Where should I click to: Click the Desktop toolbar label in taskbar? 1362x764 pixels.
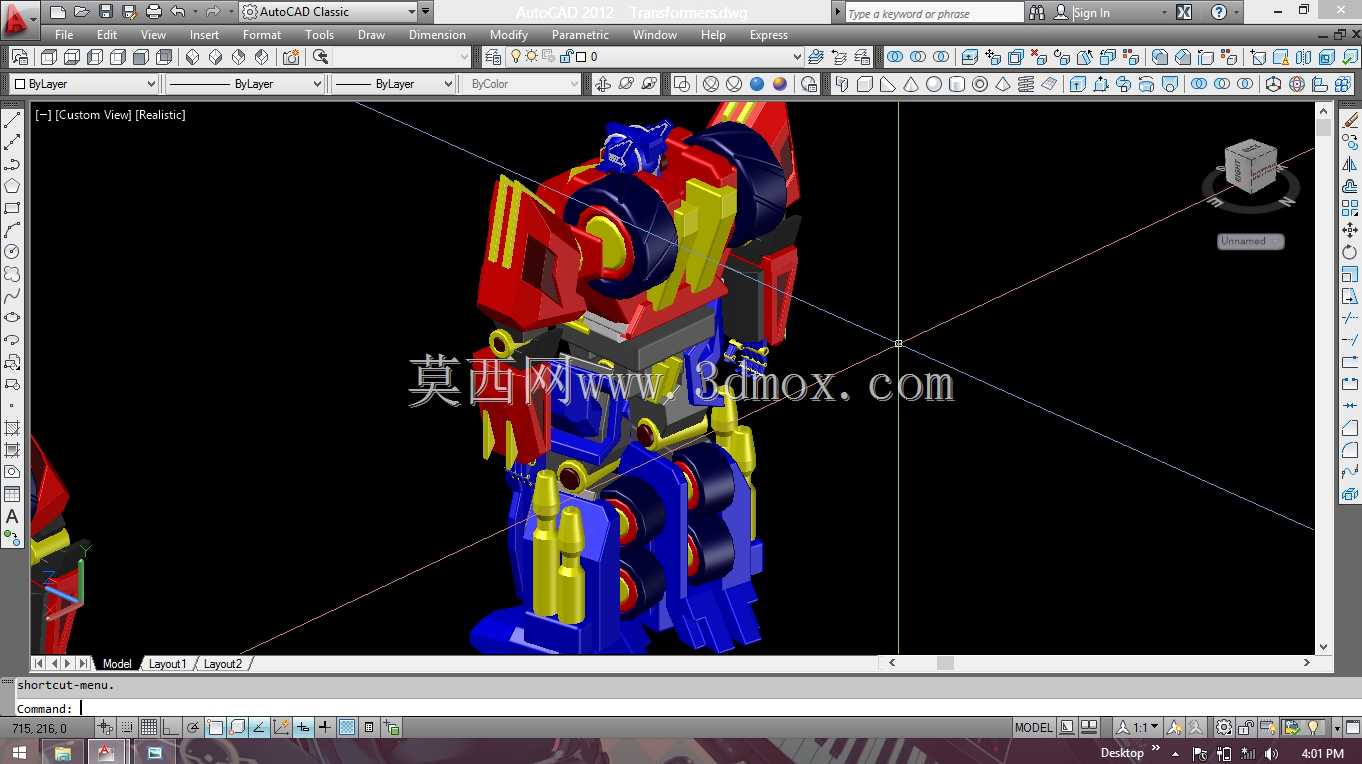coord(1122,753)
